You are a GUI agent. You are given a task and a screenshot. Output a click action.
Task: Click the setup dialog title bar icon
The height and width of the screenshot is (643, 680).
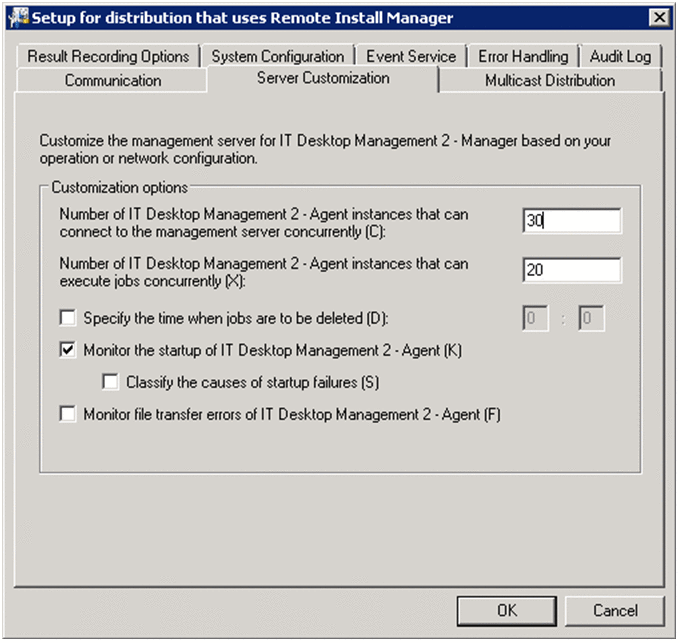point(15,17)
